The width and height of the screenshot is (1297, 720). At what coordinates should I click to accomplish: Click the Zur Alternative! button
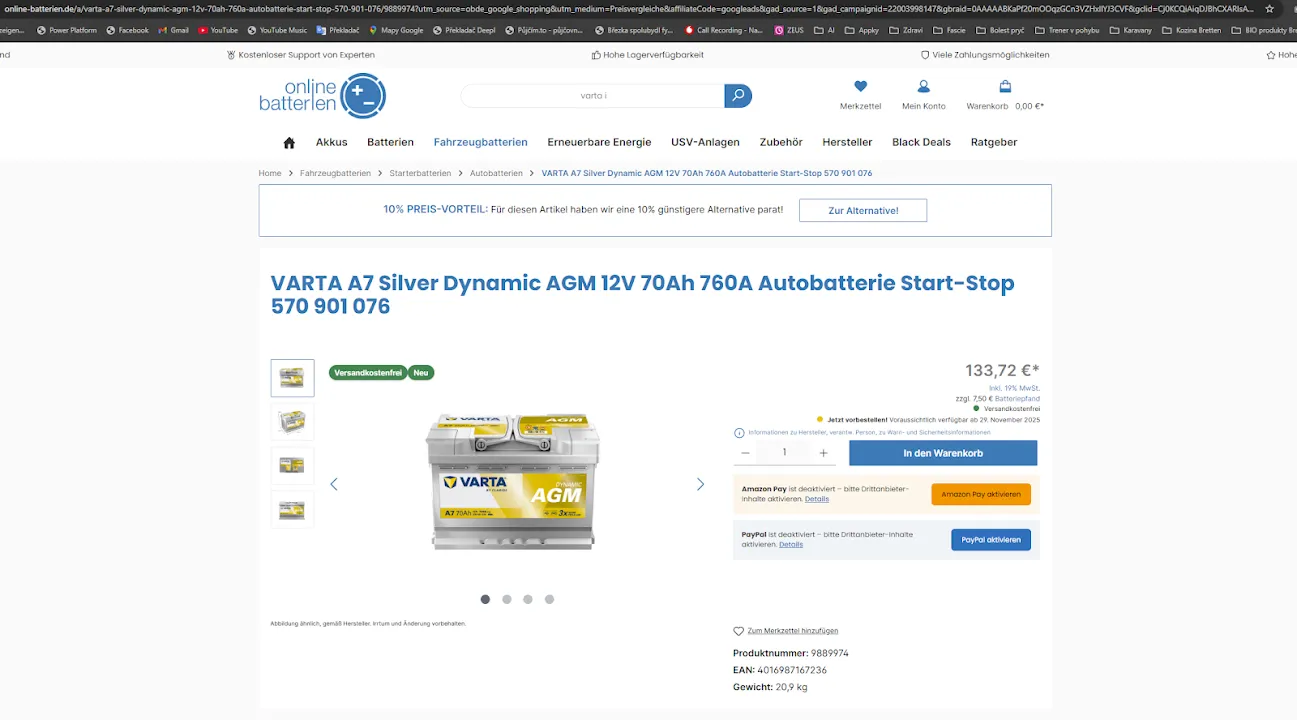point(863,210)
